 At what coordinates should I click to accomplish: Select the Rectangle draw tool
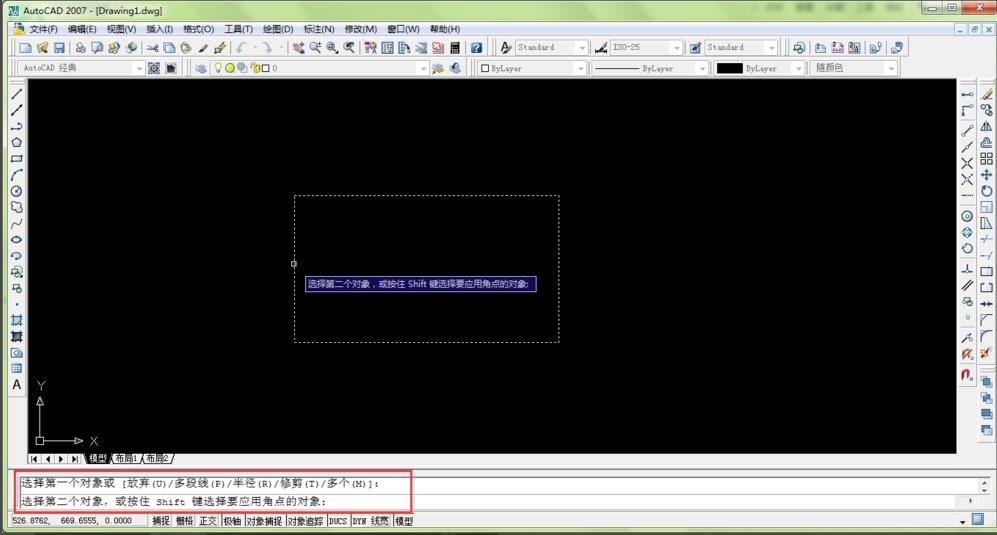point(17,159)
